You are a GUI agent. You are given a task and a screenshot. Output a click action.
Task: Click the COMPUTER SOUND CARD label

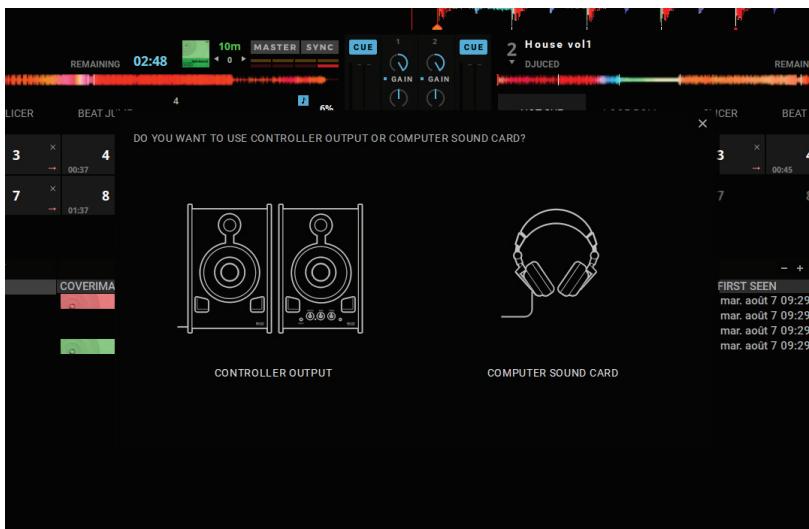pos(553,373)
